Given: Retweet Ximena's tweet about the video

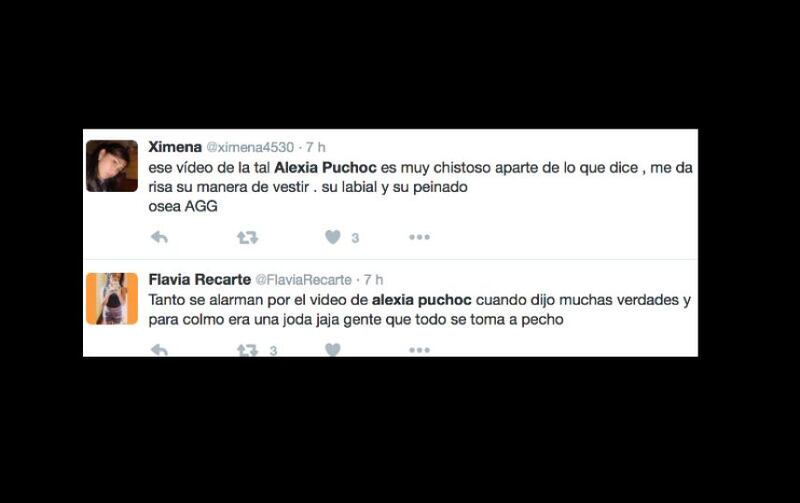Looking at the screenshot, I should (247, 237).
